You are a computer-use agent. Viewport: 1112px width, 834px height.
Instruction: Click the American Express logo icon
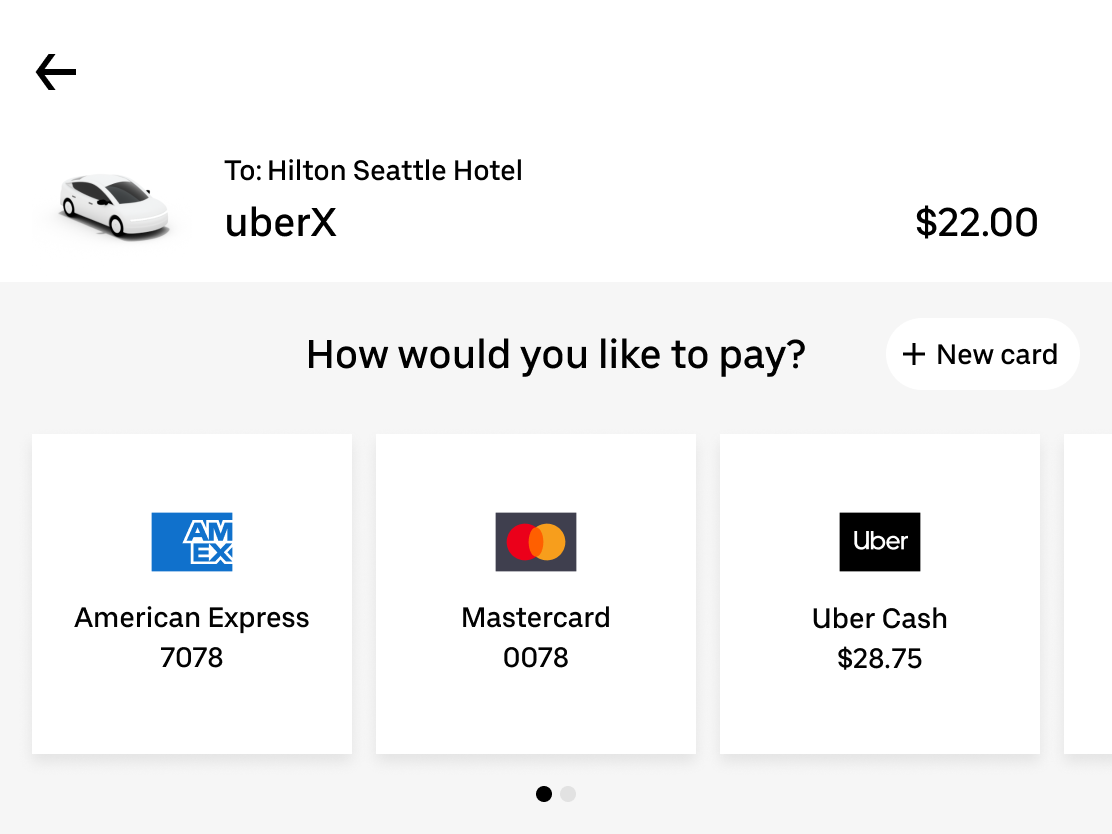point(192,542)
